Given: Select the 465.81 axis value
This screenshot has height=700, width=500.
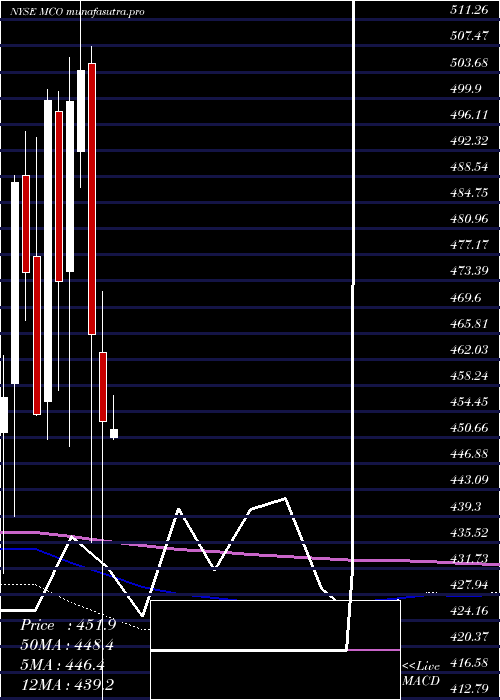Looking at the screenshot, I should 469,323.
